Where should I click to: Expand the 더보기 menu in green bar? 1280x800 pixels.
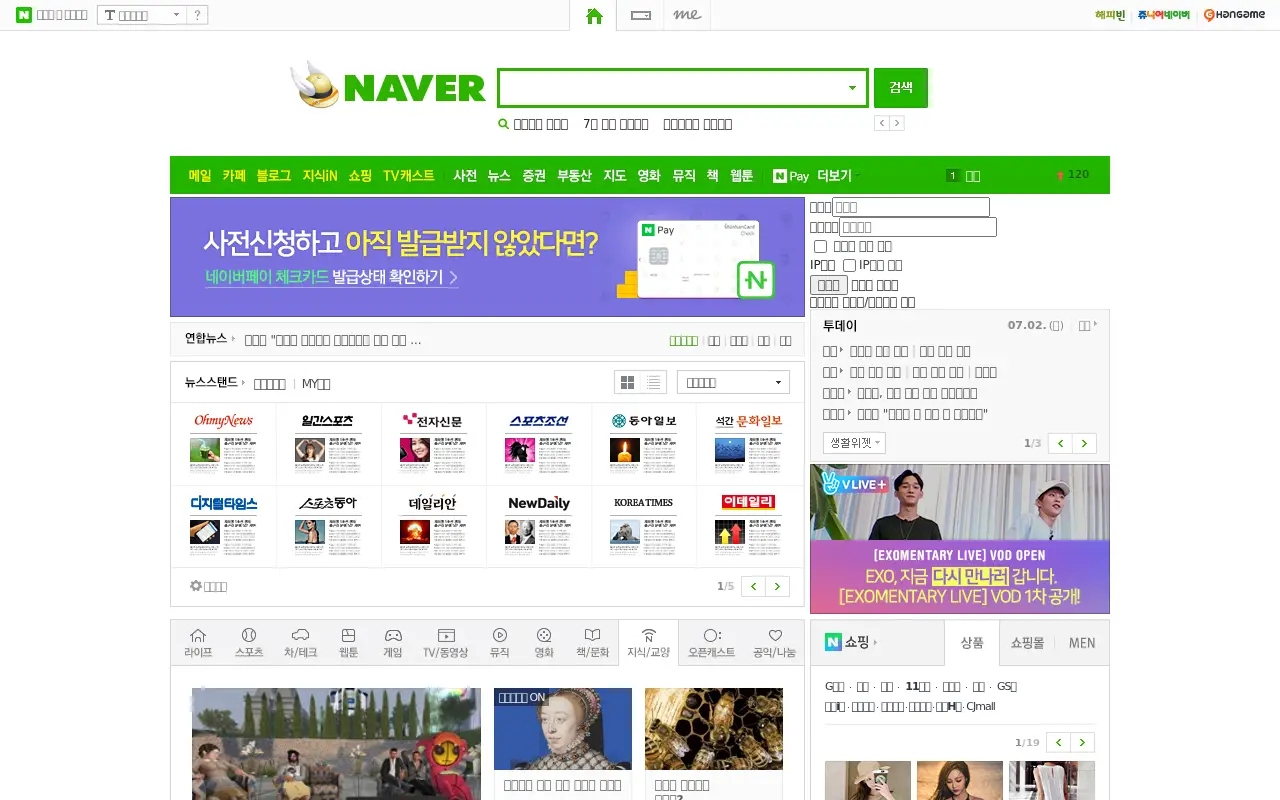[x=838, y=176]
